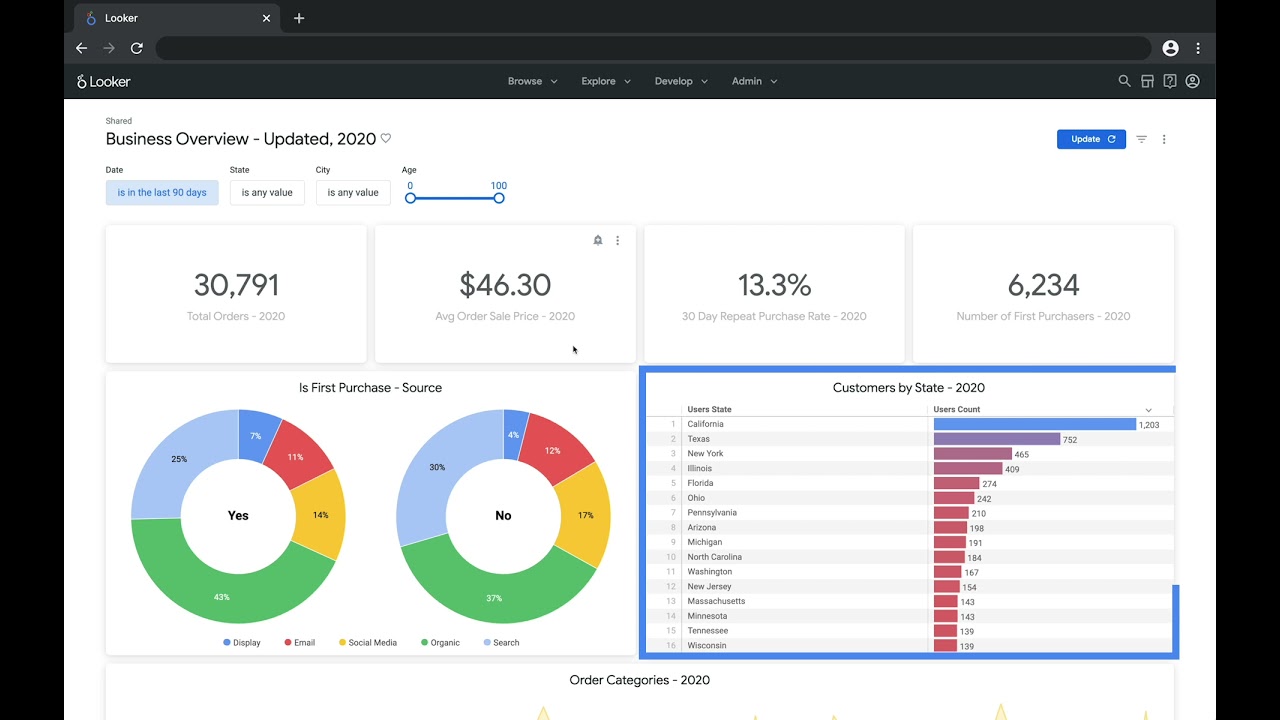Click the 30% Search slice in No donut

[436, 468]
